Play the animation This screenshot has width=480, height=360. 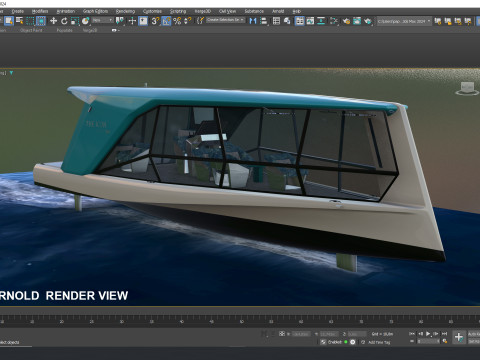(x=428, y=334)
